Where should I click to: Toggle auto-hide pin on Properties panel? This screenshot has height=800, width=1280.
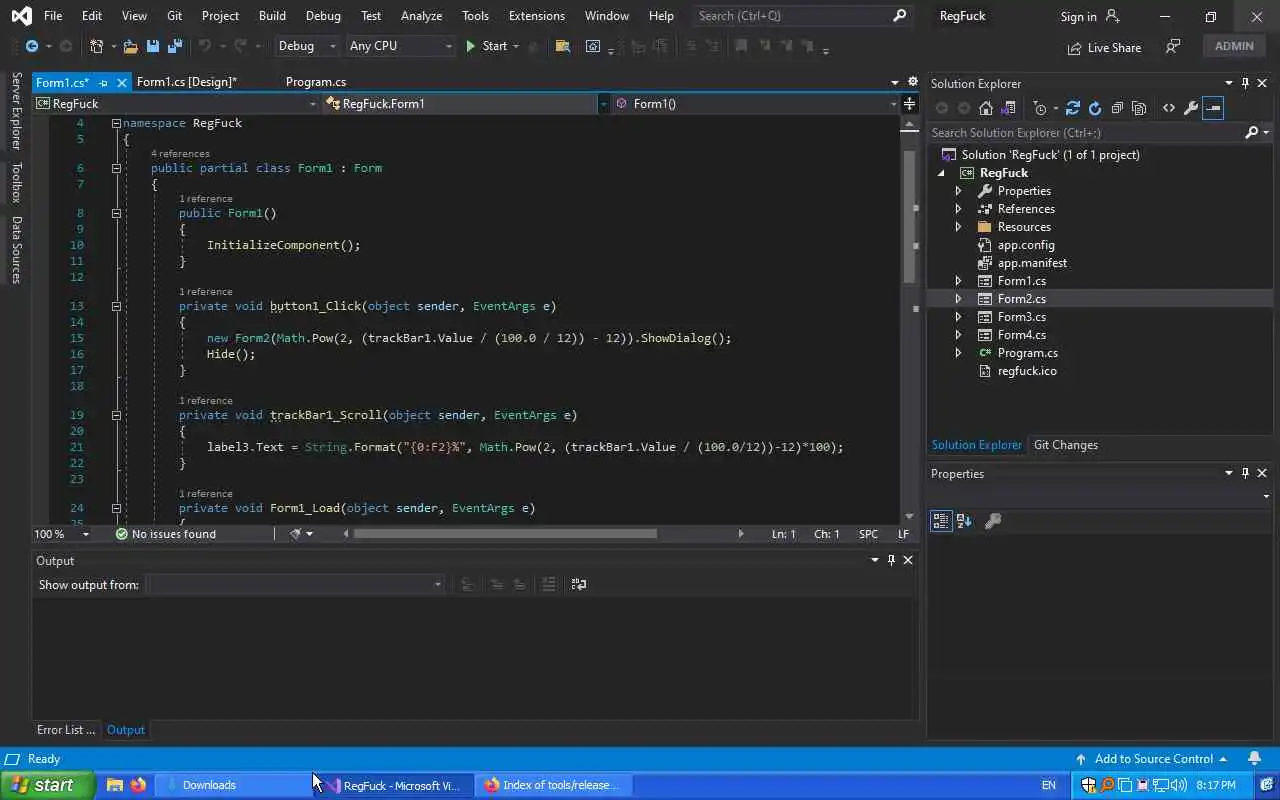(1245, 473)
